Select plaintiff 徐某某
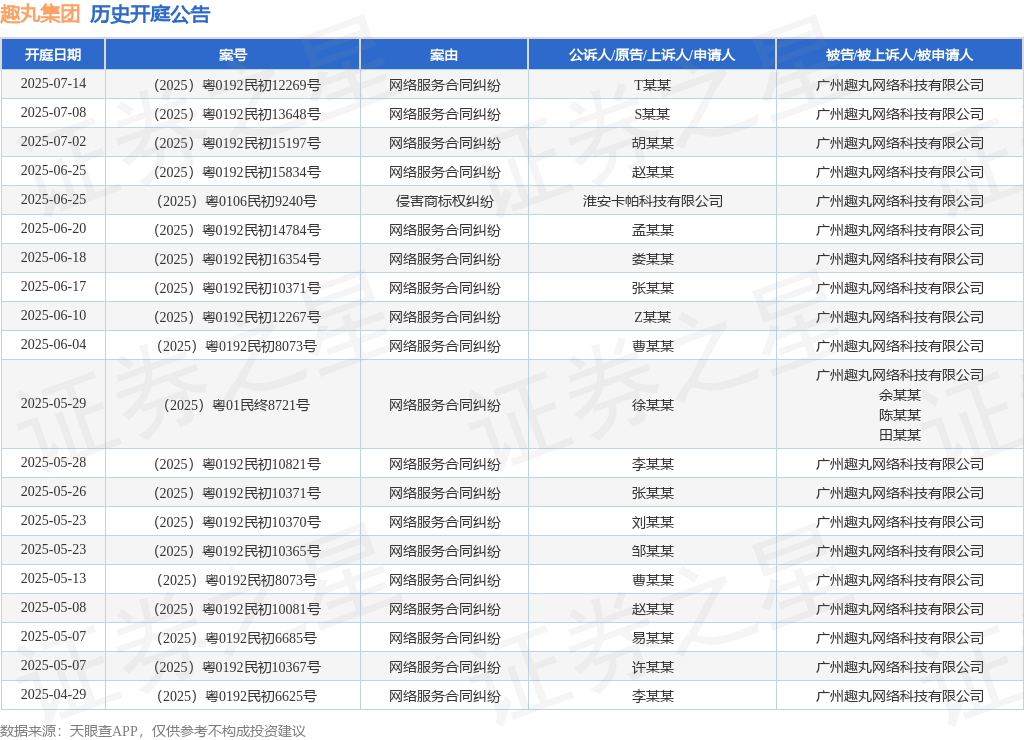The height and width of the screenshot is (740, 1024). coord(652,405)
